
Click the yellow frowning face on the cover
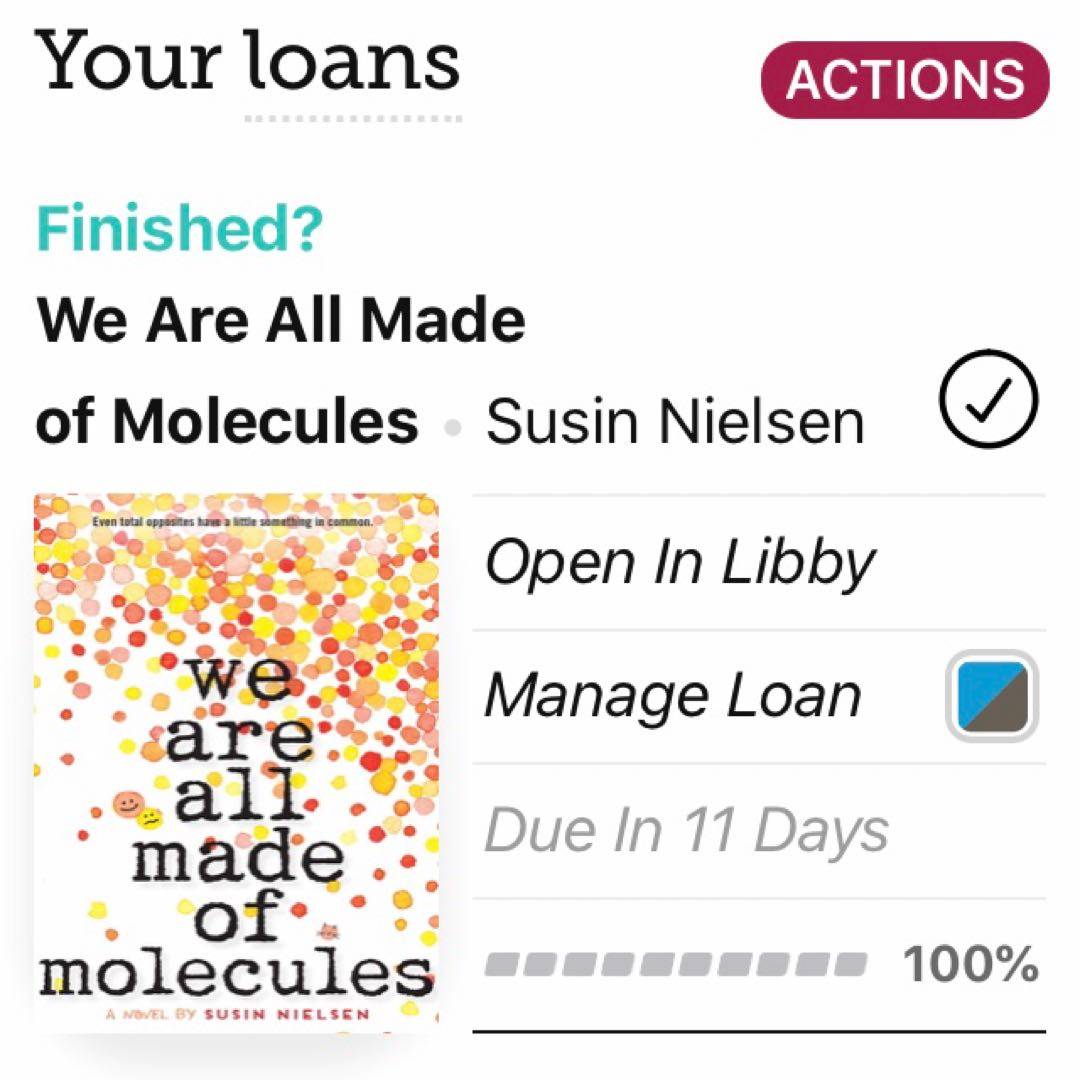pyautogui.click(x=150, y=818)
